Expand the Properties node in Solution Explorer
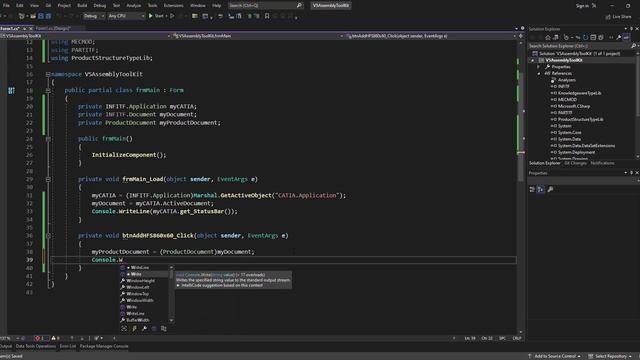This screenshot has height=360, width=640. coord(538,67)
